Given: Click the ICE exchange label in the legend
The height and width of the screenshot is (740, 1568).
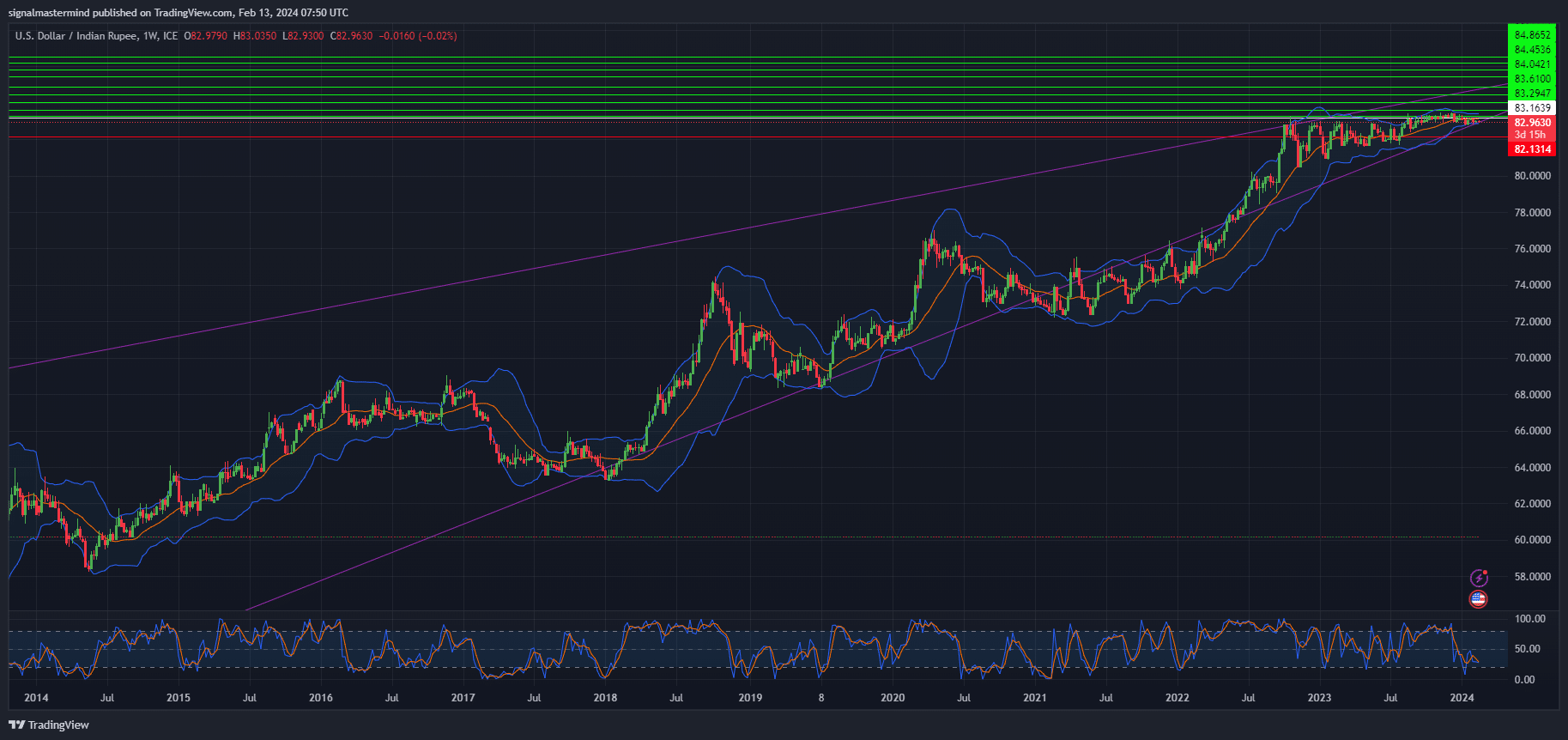Looking at the screenshot, I should click(x=170, y=36).
